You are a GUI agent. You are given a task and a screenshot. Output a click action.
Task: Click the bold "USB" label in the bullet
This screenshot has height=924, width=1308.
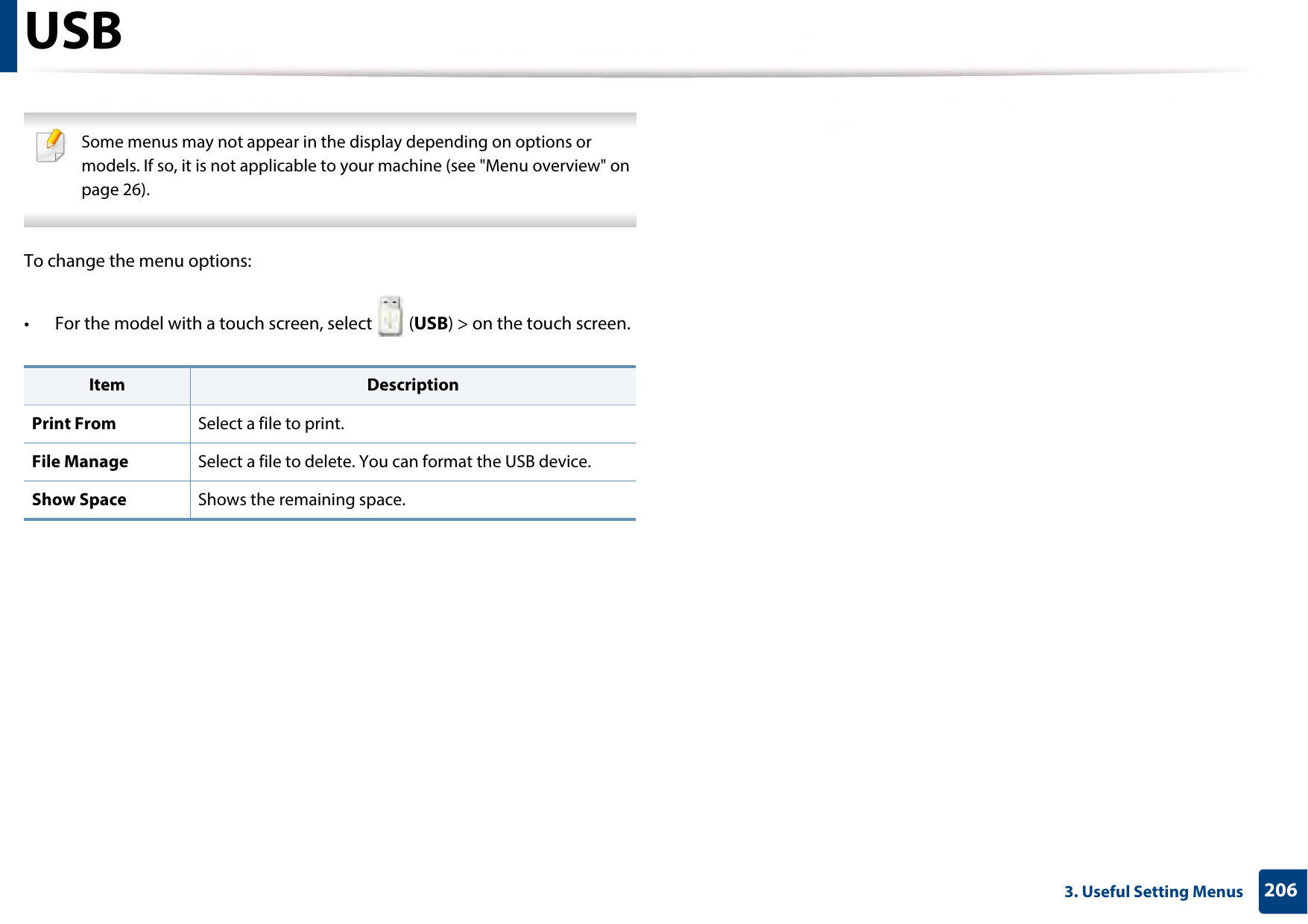click(431, 323)
